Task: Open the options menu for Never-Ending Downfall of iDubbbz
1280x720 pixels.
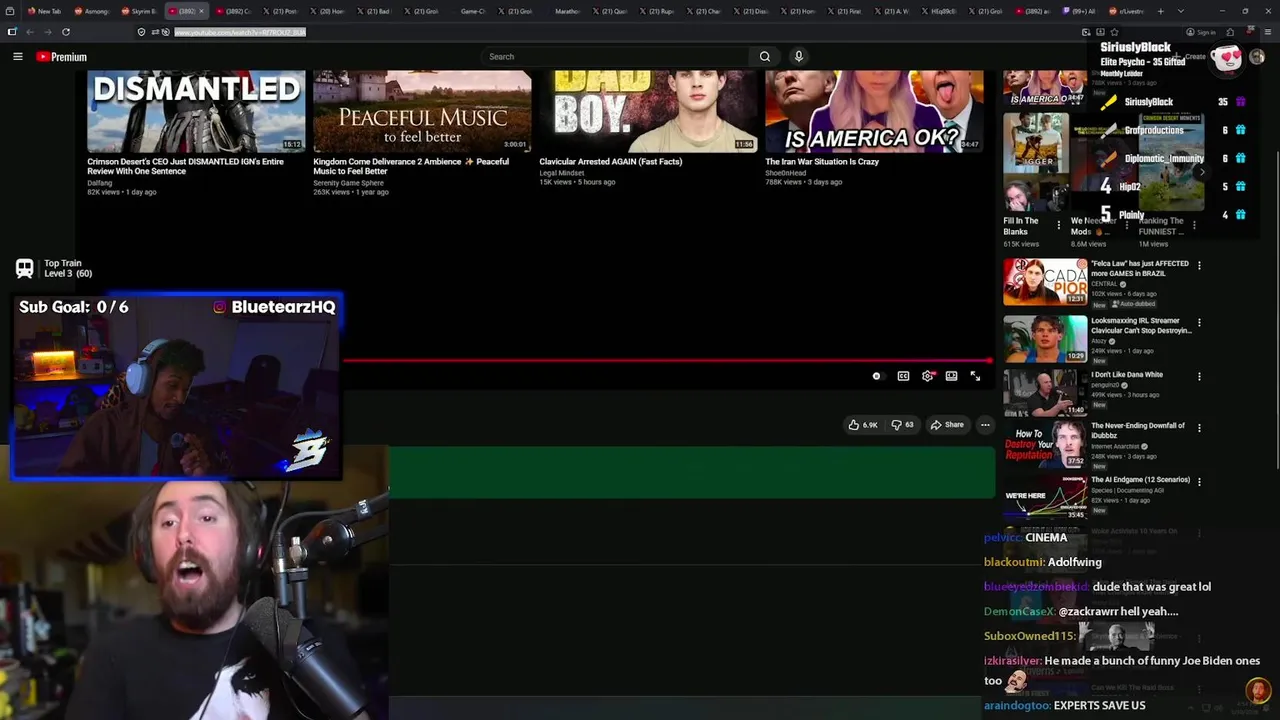Action: (x=1199, y=428)
